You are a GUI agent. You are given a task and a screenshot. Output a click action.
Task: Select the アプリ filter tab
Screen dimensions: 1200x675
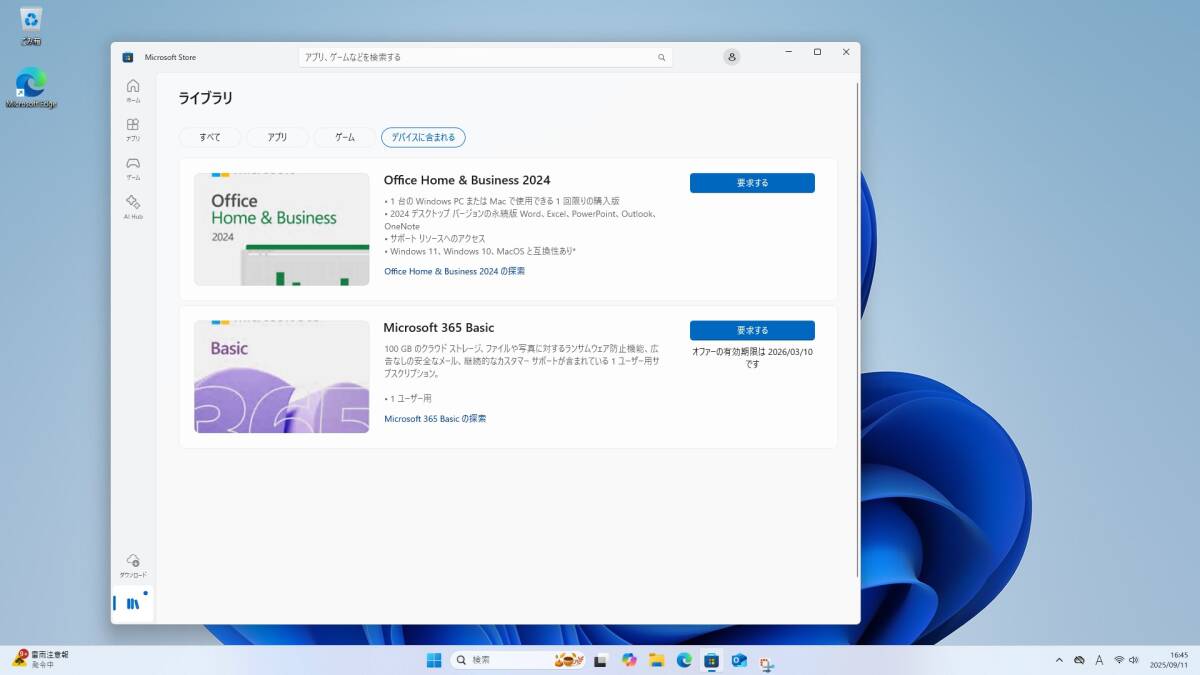tap(277, 137)
